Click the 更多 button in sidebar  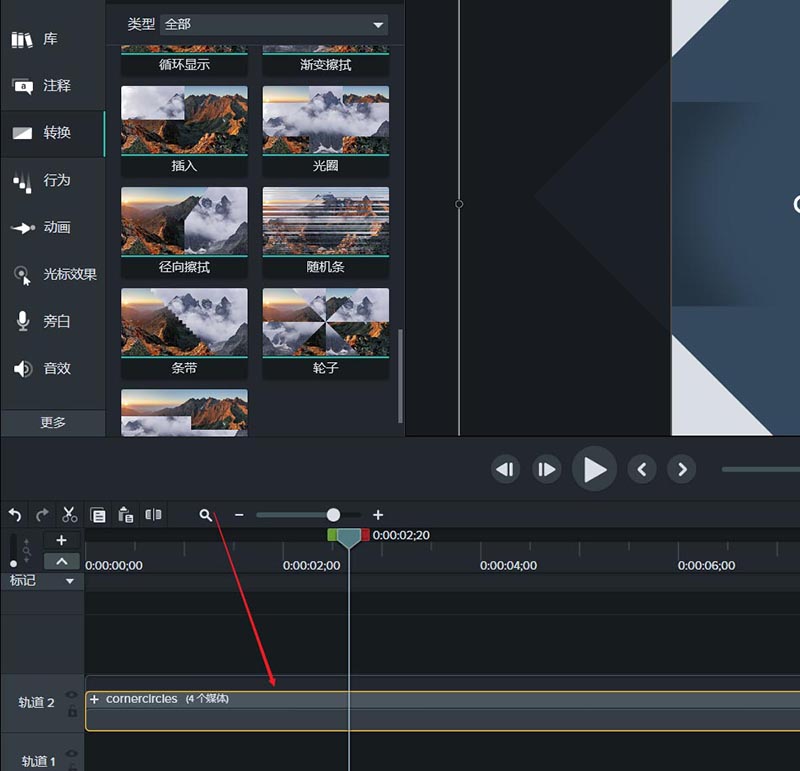[x=53, y=422]
